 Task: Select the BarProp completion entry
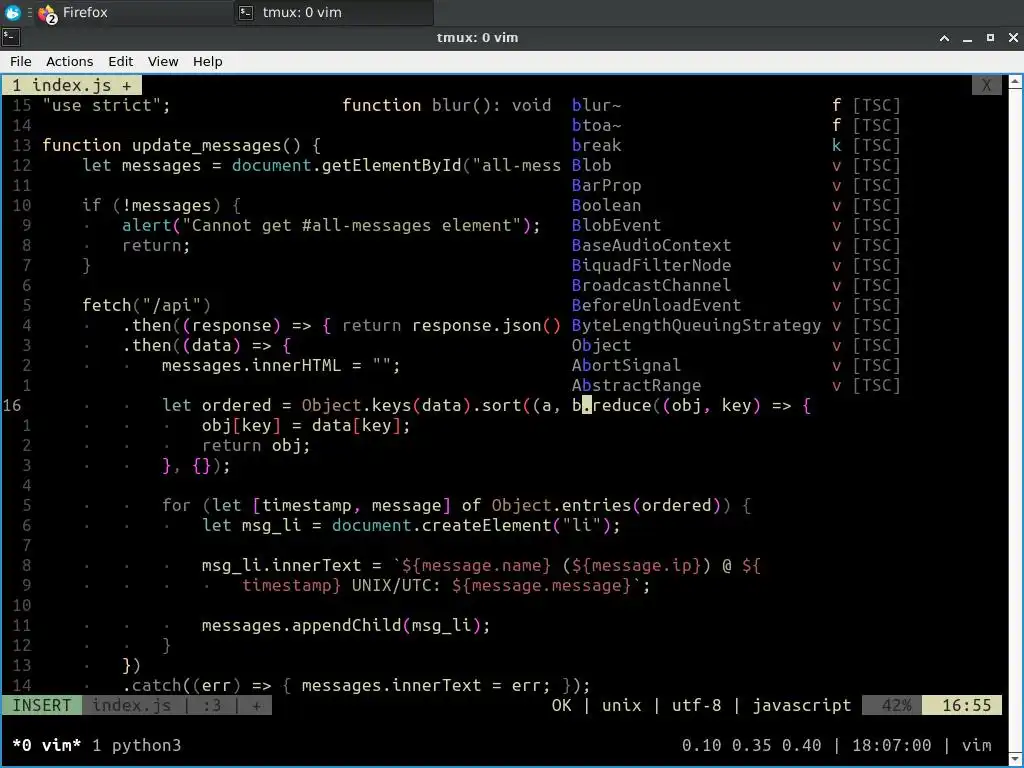click(x=735, y=185)
